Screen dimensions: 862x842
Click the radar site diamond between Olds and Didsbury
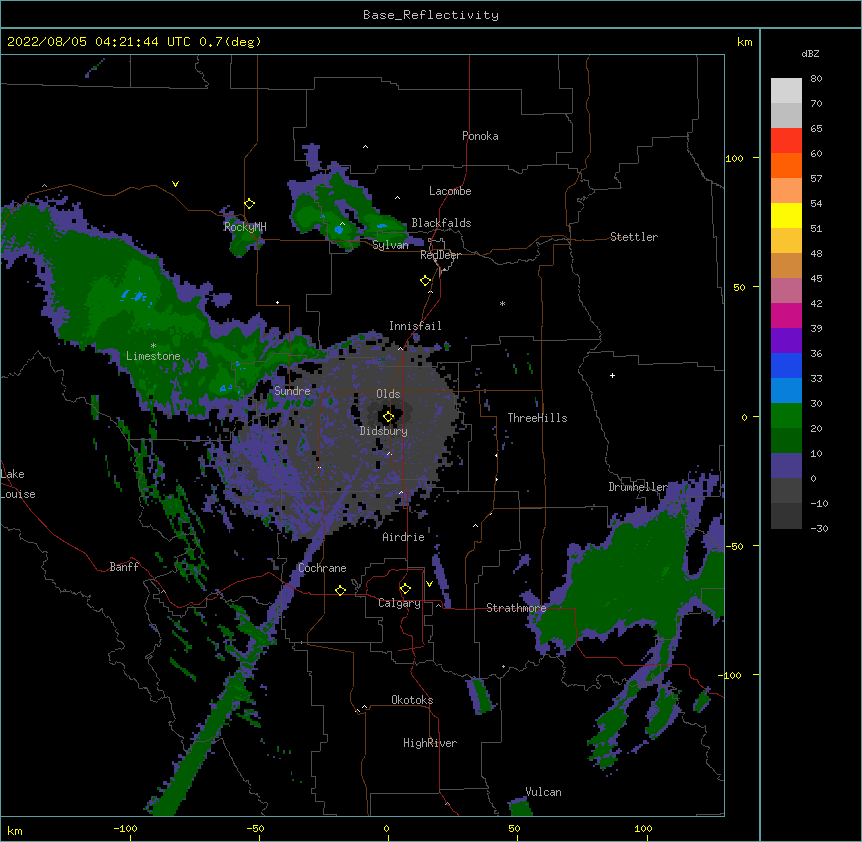[x=388, y=417]
